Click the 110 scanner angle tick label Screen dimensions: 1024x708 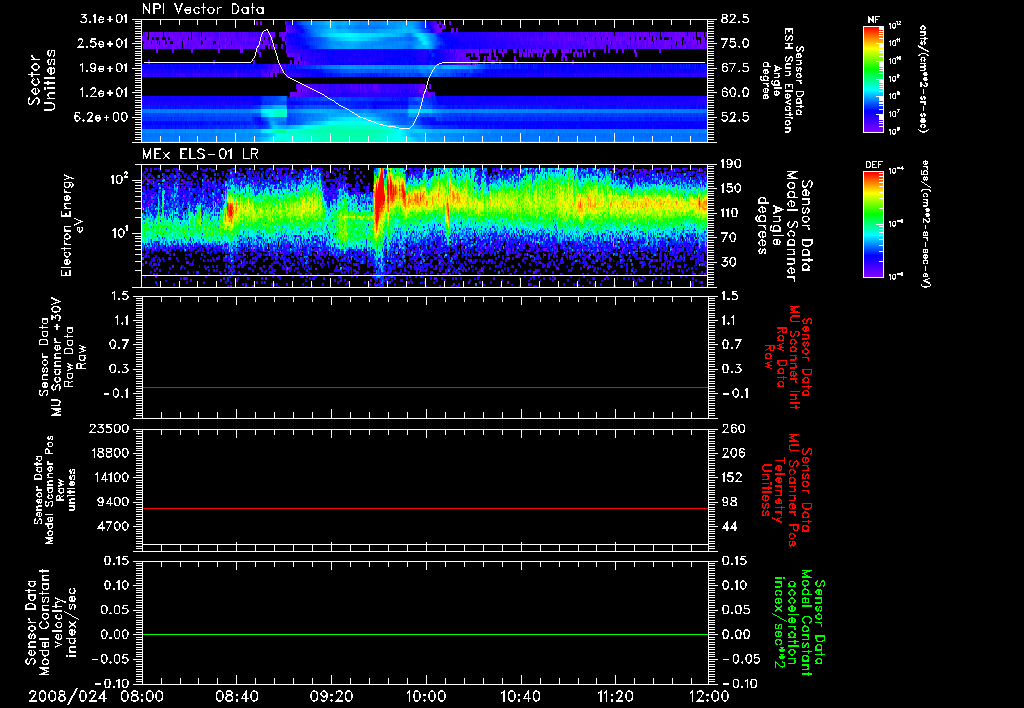pyautogui.click(x=731, y=213)
